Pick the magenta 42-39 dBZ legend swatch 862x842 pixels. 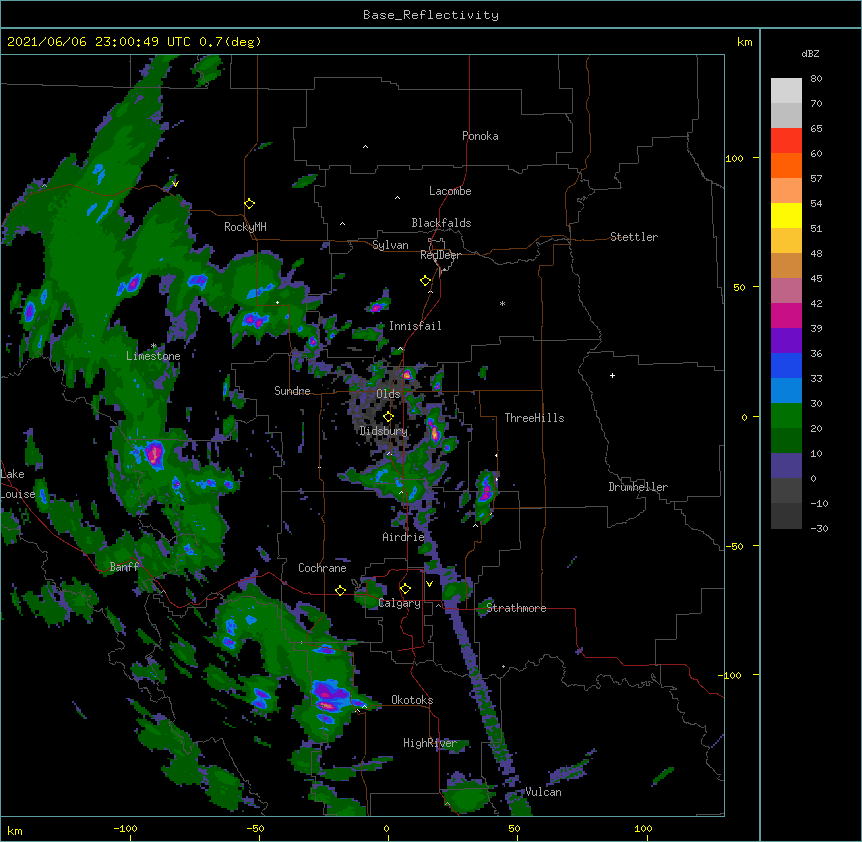click(x=786, y=315)
